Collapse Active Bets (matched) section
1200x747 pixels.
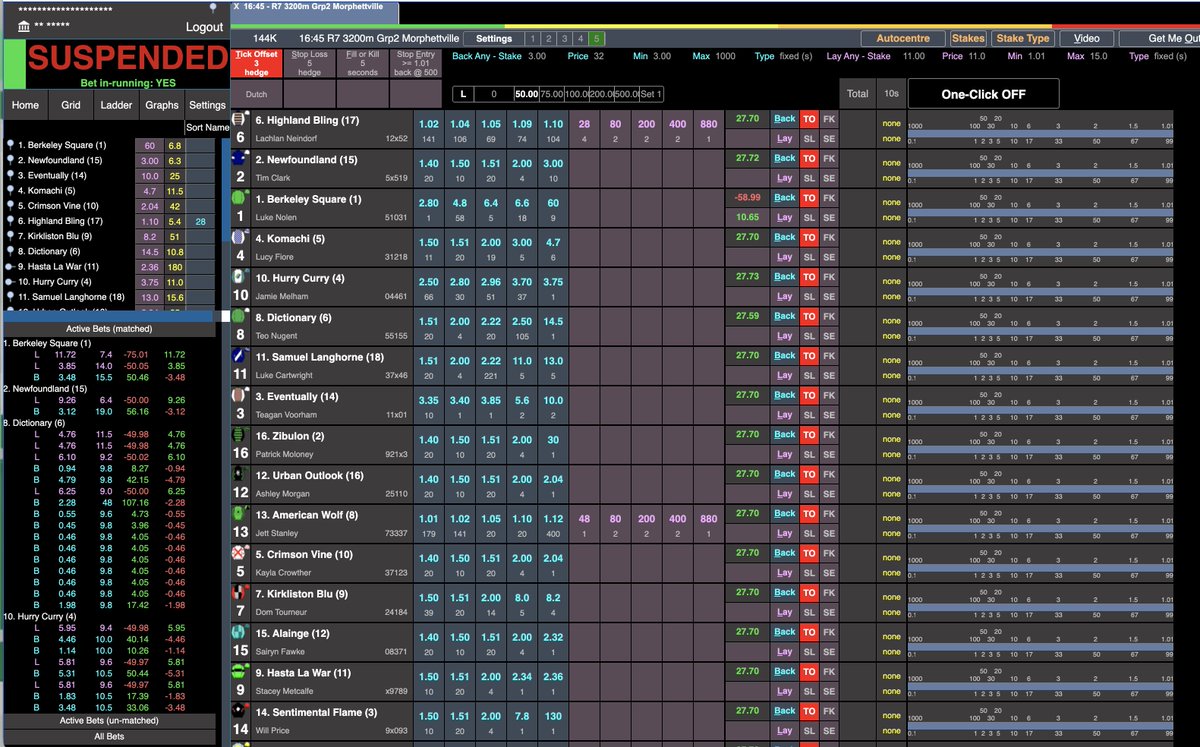click(x=109, y=329)
